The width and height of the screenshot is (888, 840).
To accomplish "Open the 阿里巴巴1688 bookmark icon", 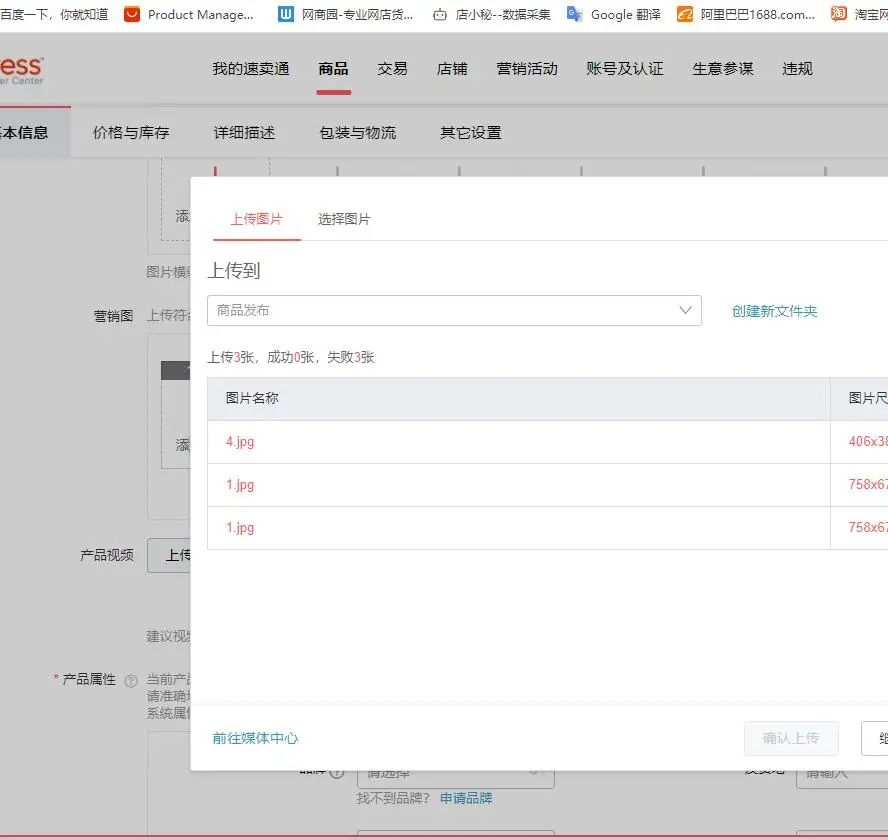I will click(x=684, y=14).
